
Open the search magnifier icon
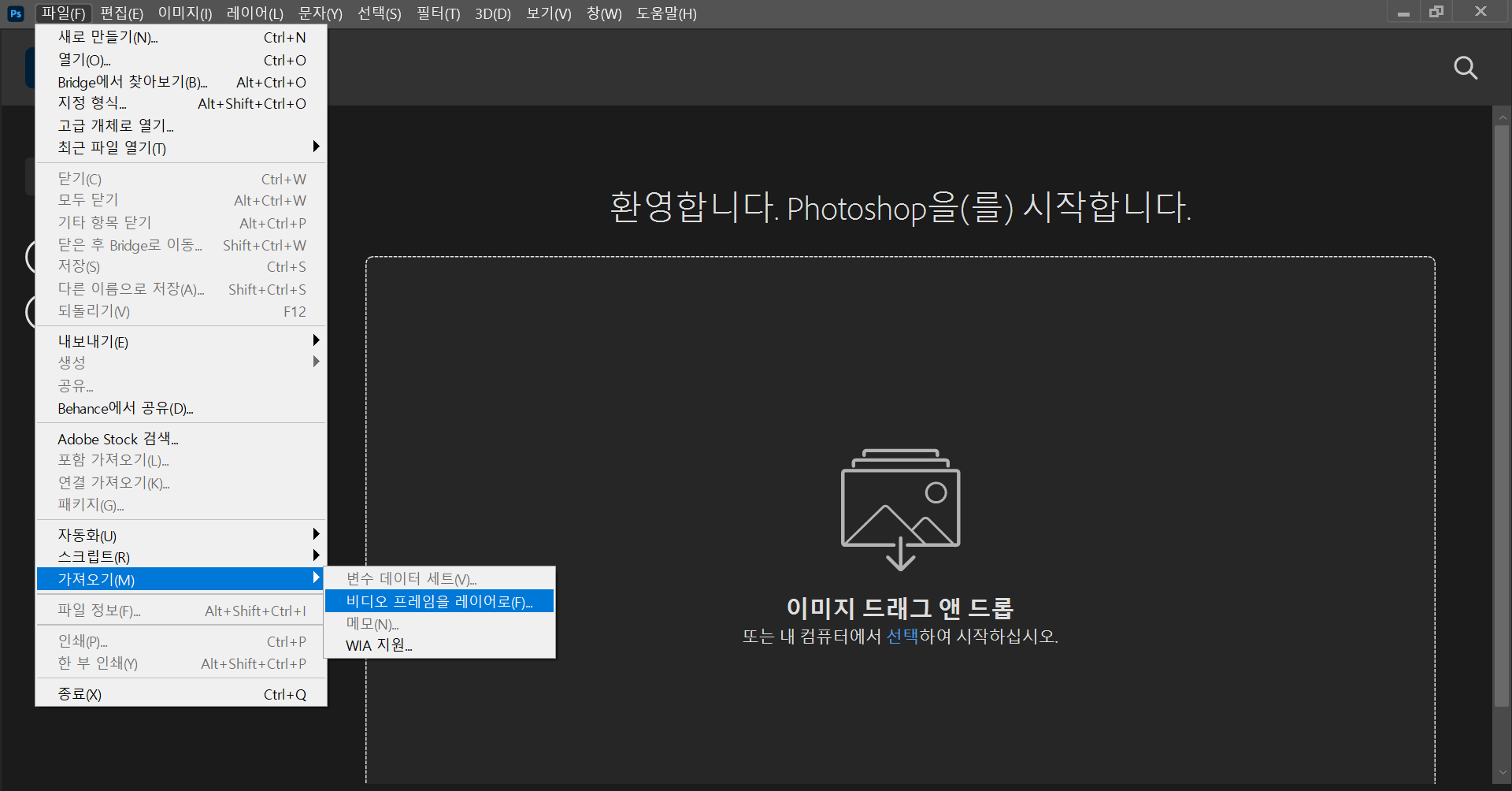tap(1465, 68)
